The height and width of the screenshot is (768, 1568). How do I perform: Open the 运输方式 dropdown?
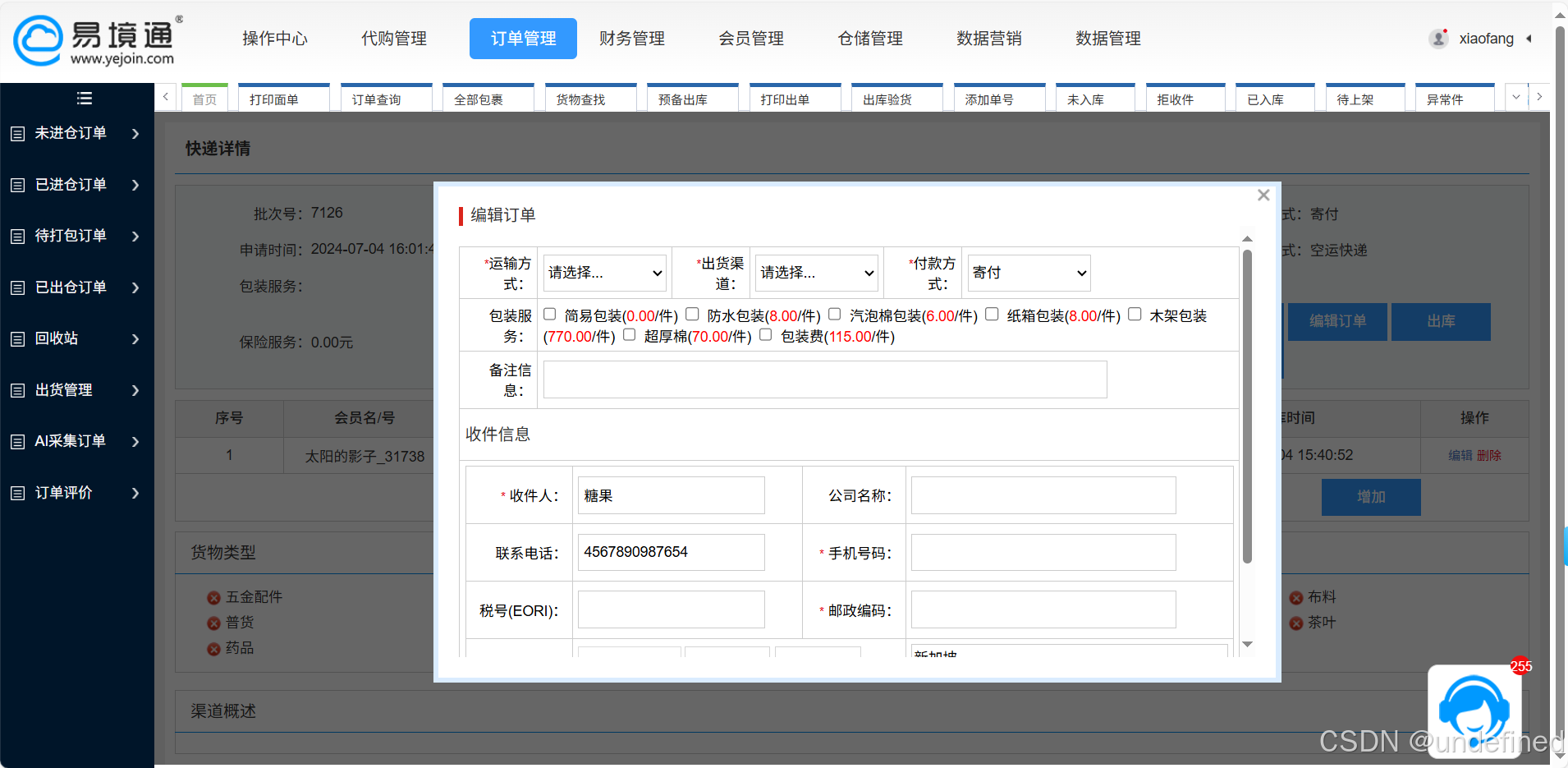605,273
